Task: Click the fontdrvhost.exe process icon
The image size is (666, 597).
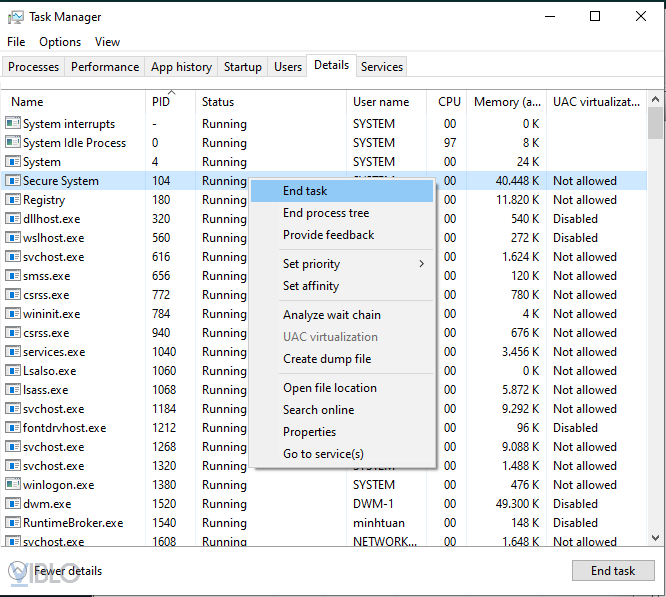Action: [13, 428]
